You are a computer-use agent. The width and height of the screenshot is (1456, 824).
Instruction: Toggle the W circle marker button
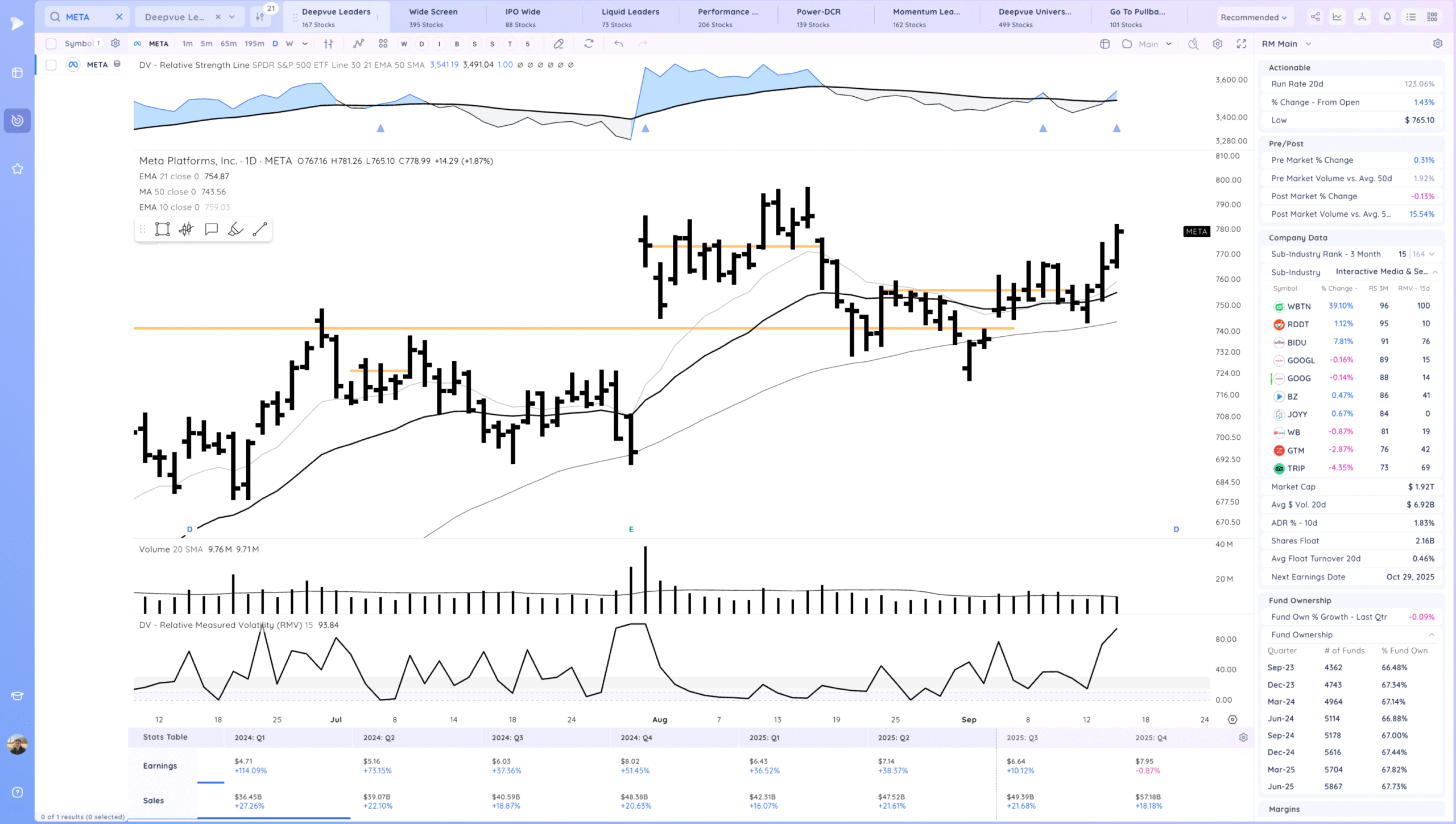(404, 44)
